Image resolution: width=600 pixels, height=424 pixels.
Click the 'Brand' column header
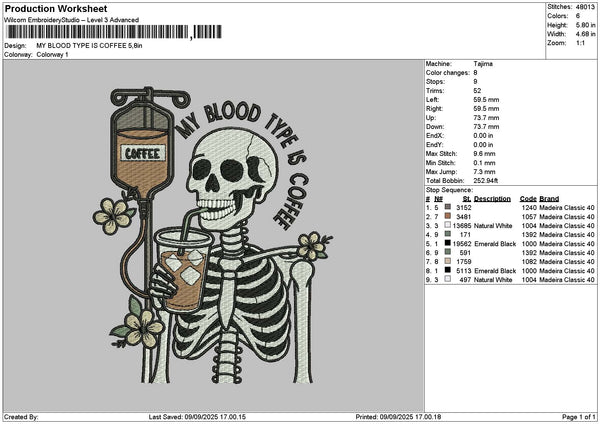point(549,199)
